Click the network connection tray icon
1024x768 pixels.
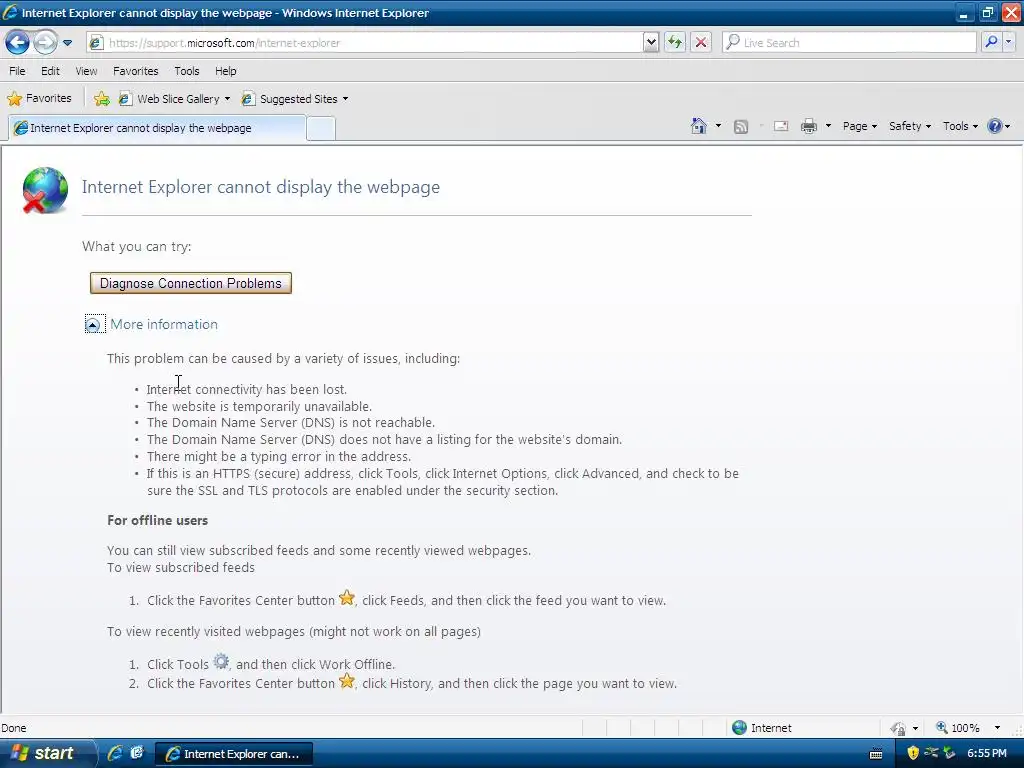[931, 754]
